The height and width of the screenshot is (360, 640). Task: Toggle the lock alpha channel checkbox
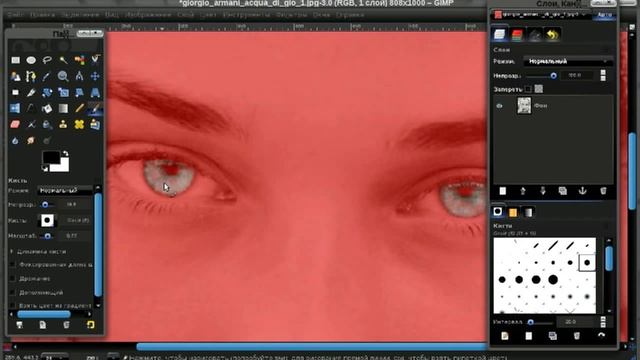pyautogui.click(x=539, y=89)
